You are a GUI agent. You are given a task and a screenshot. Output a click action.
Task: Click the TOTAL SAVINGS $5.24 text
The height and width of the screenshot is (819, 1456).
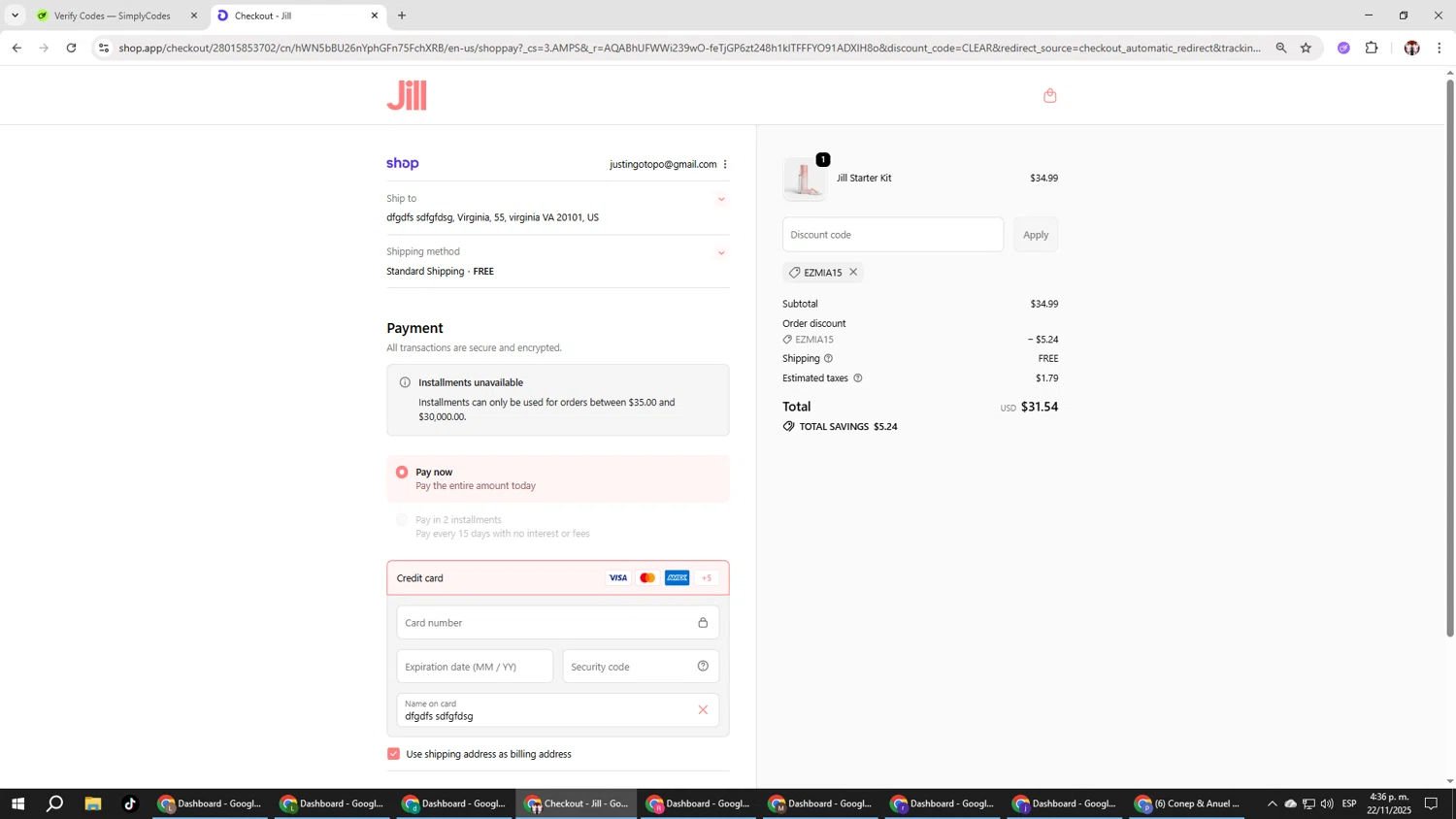848,426
